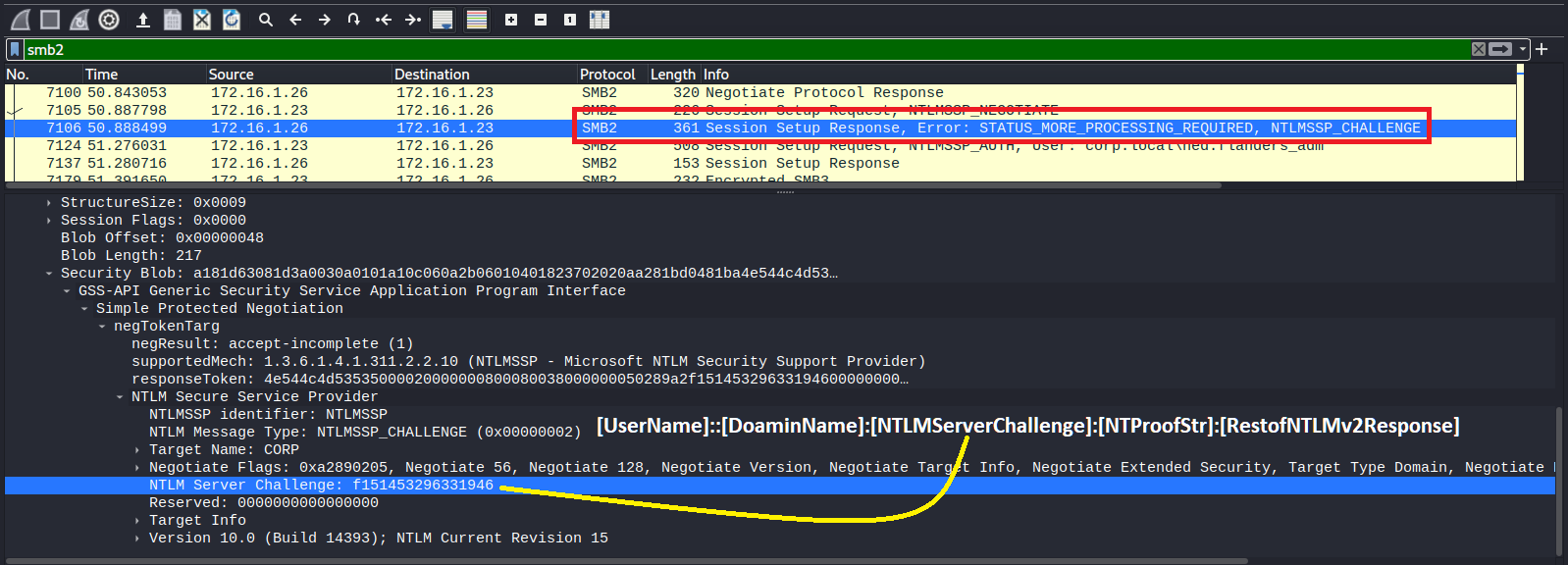1568x565 pixels.
Task: Open capture options gear icon
Action: click(109, 20)
